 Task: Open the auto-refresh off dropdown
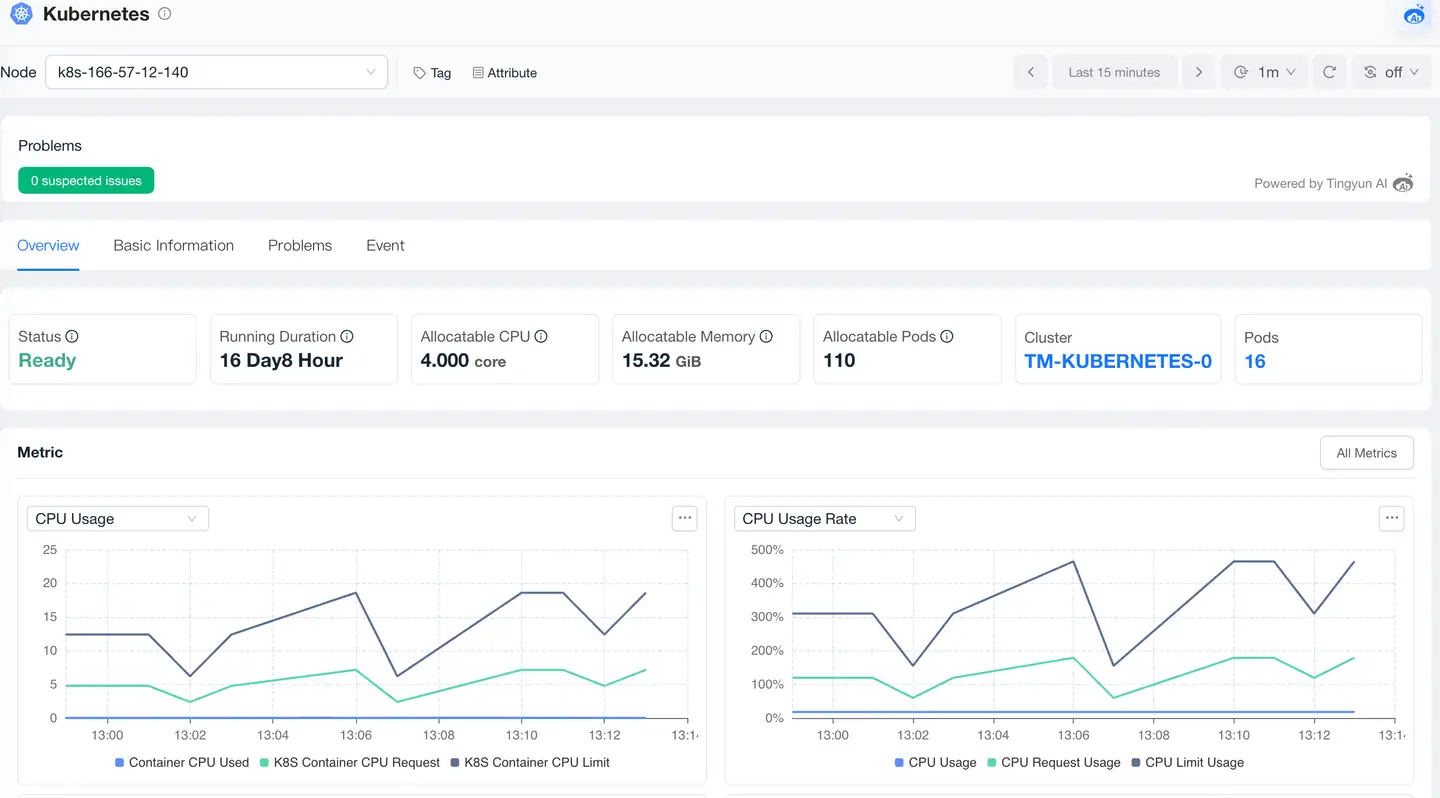(x=1391, y=72)
